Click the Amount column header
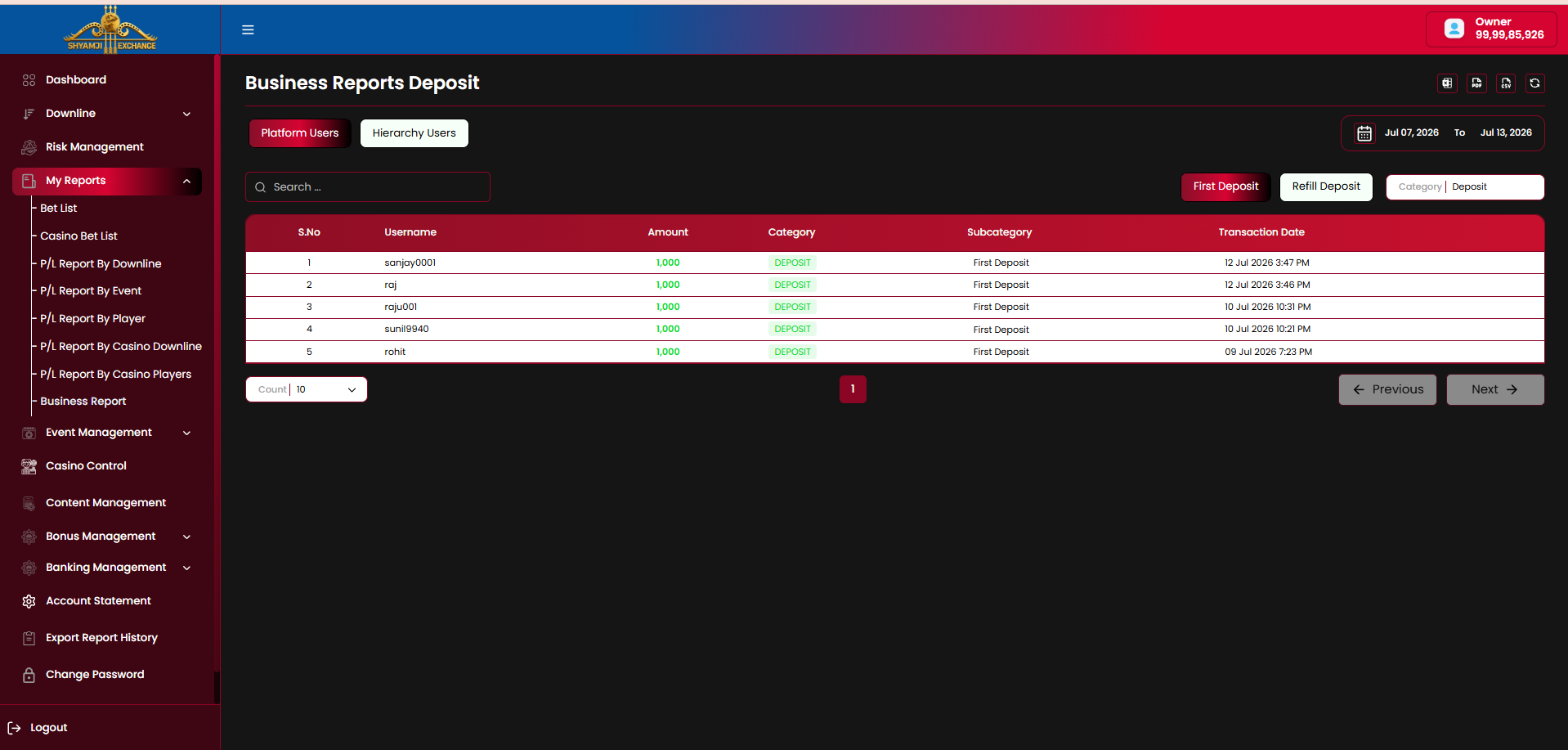 point(668,232)
